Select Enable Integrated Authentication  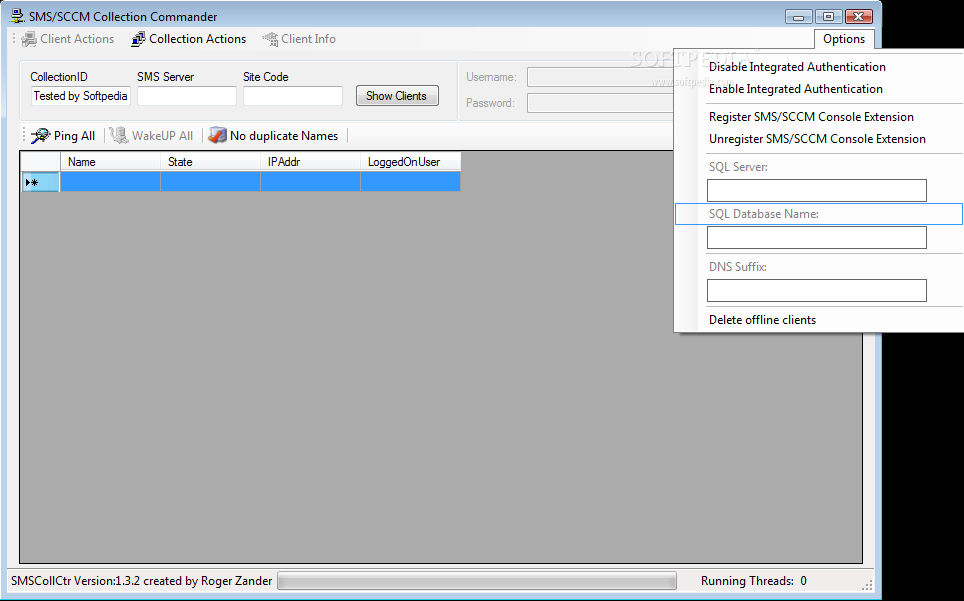[x=796, y=89]
